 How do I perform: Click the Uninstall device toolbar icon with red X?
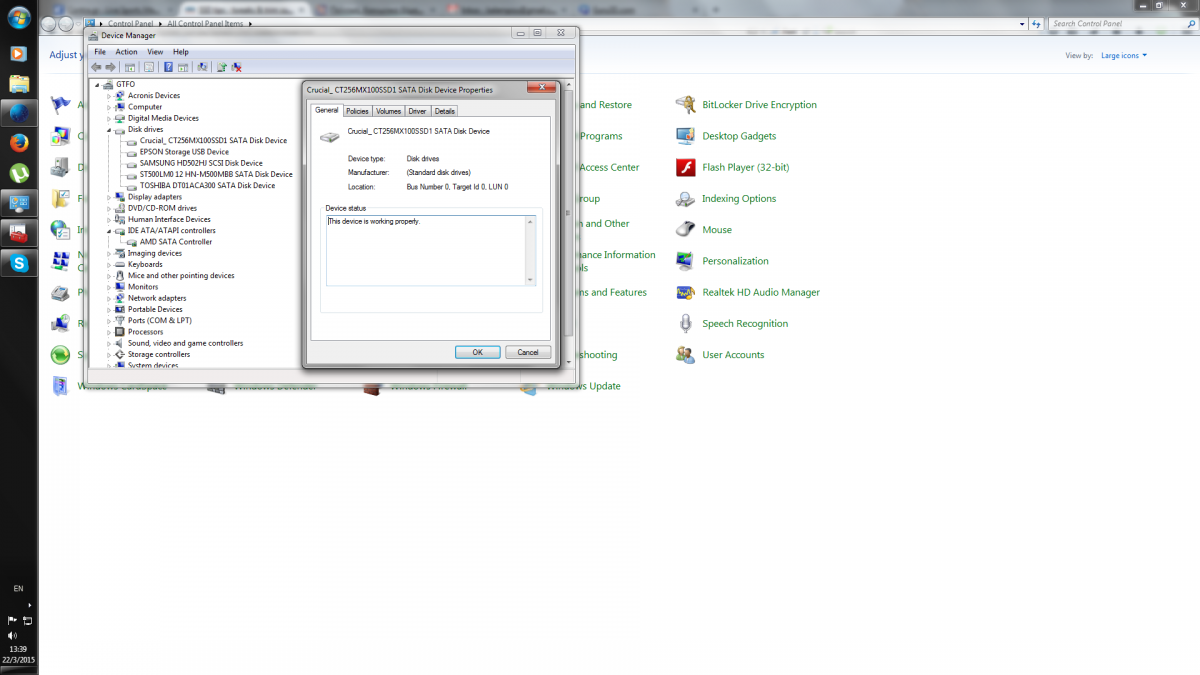pyautogui.click(x=237, y=67)
